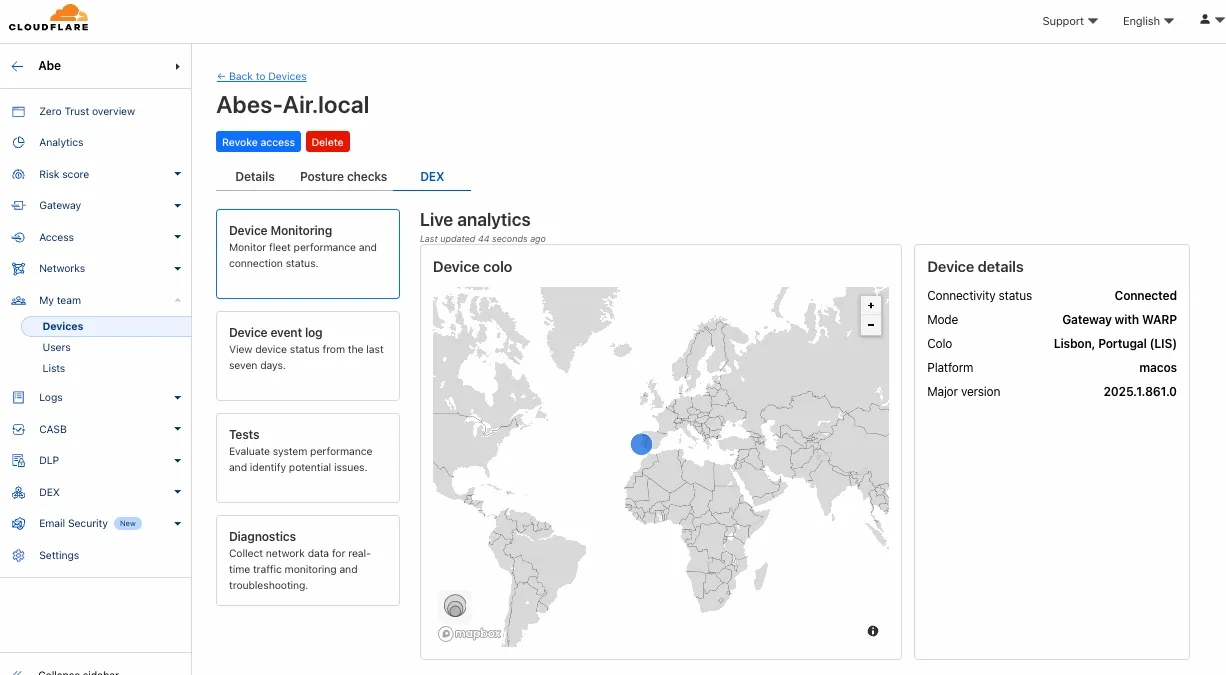Viewport: 1226px width, 675px height.
Task: Click the Cloudflare logo
Action: pos(48,17)
